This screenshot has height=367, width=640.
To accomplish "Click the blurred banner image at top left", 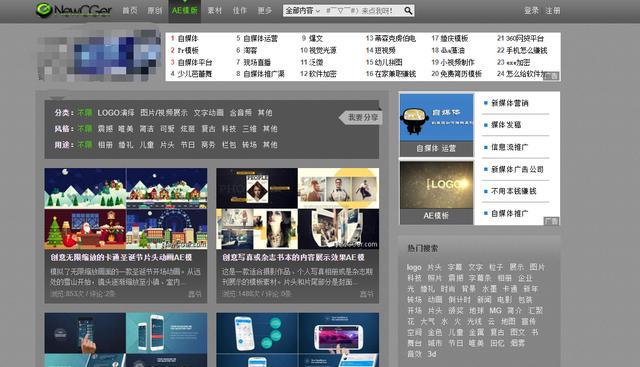I will click(98, 56).
